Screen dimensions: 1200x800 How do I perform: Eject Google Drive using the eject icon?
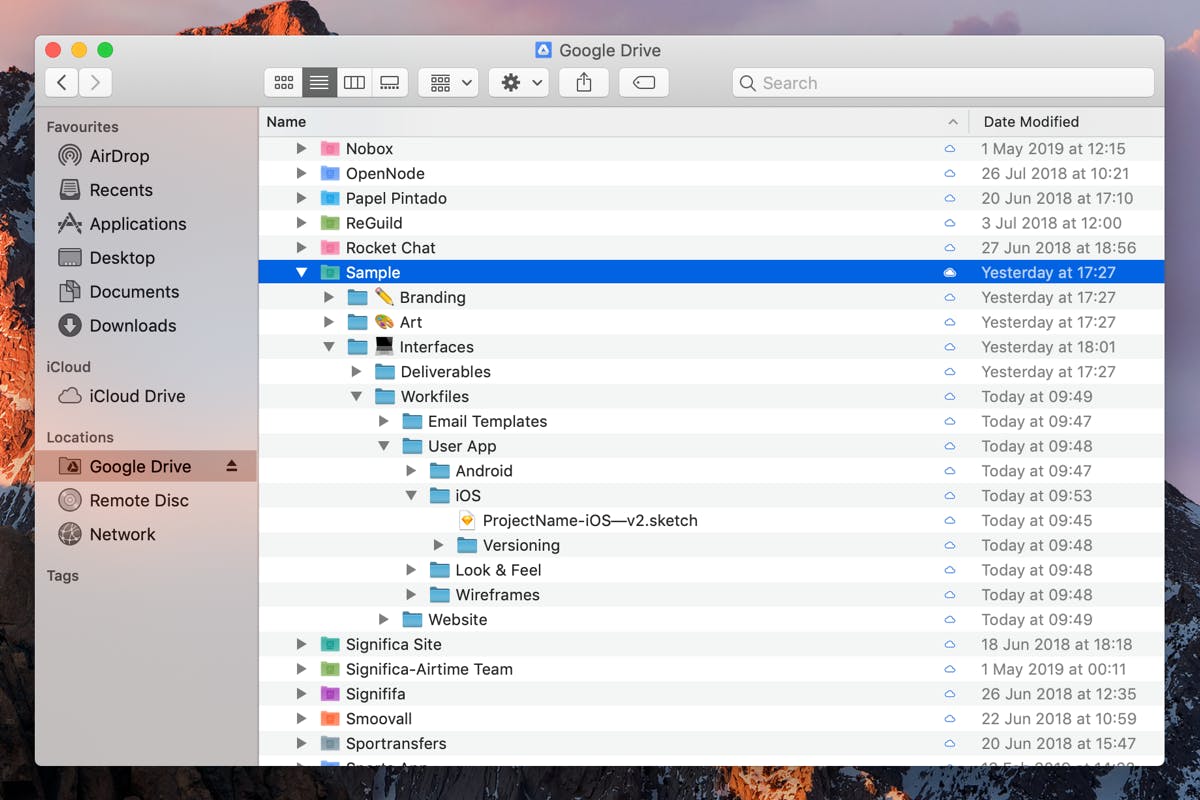[232, 466]
